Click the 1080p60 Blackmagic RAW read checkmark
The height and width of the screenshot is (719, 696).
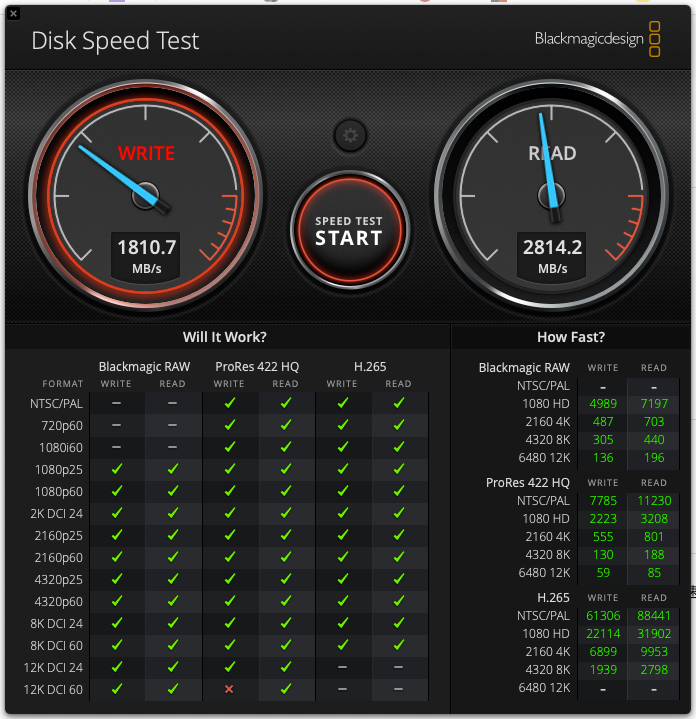173,491
